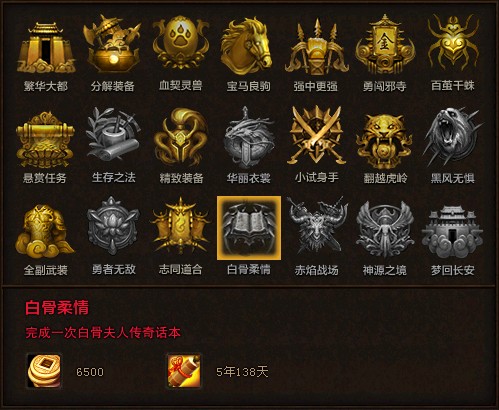Choose the 小试身手 crossed swords icon
The width and height of the screenshot is (499, 410).
click(316, 135)
